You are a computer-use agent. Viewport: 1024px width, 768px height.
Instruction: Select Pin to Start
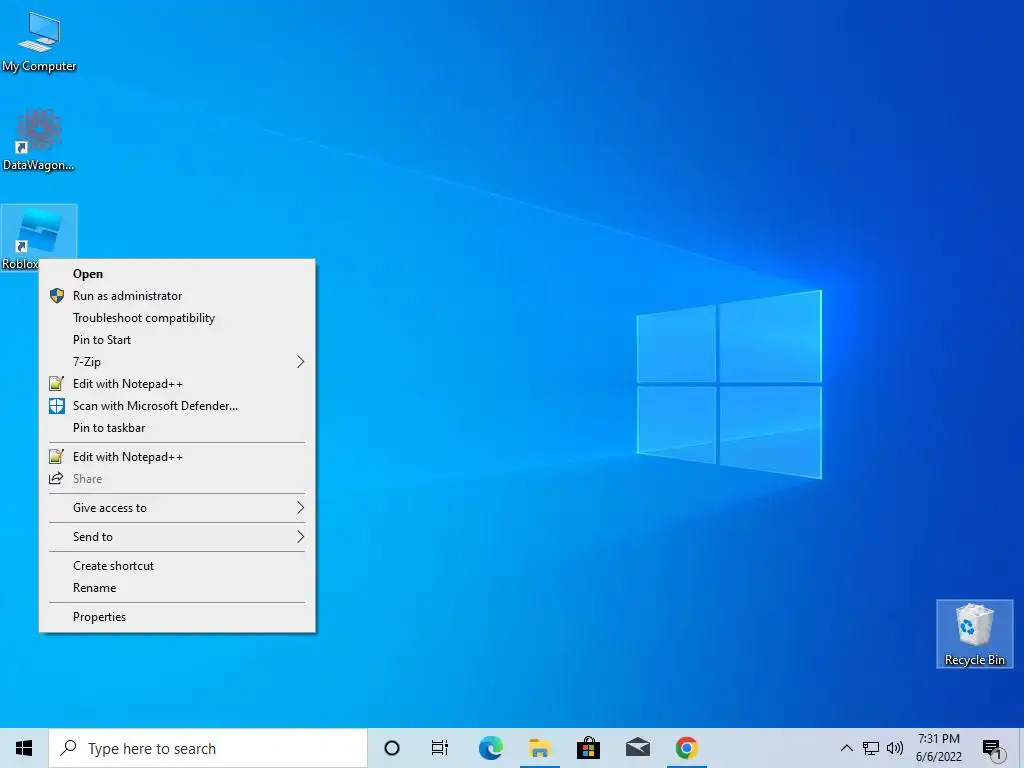tap(177, 340)
